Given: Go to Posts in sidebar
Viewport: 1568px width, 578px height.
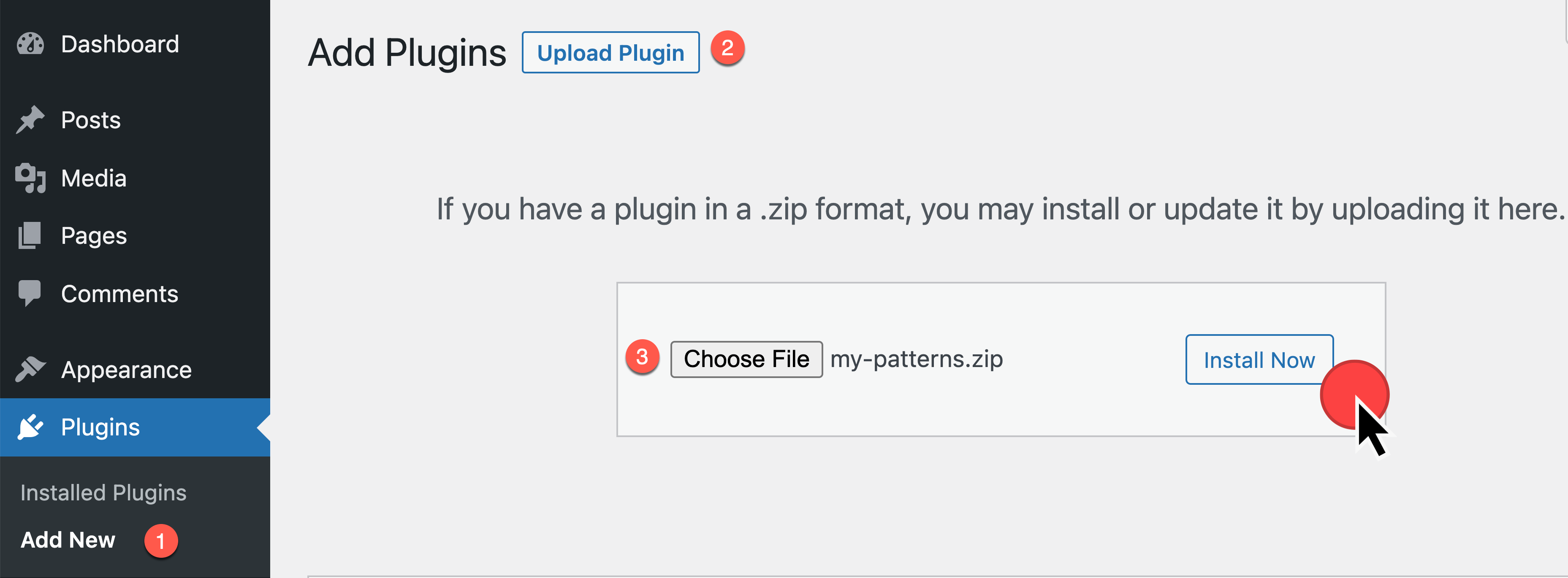Looking at the screenshot, I should tap(91, 121).
